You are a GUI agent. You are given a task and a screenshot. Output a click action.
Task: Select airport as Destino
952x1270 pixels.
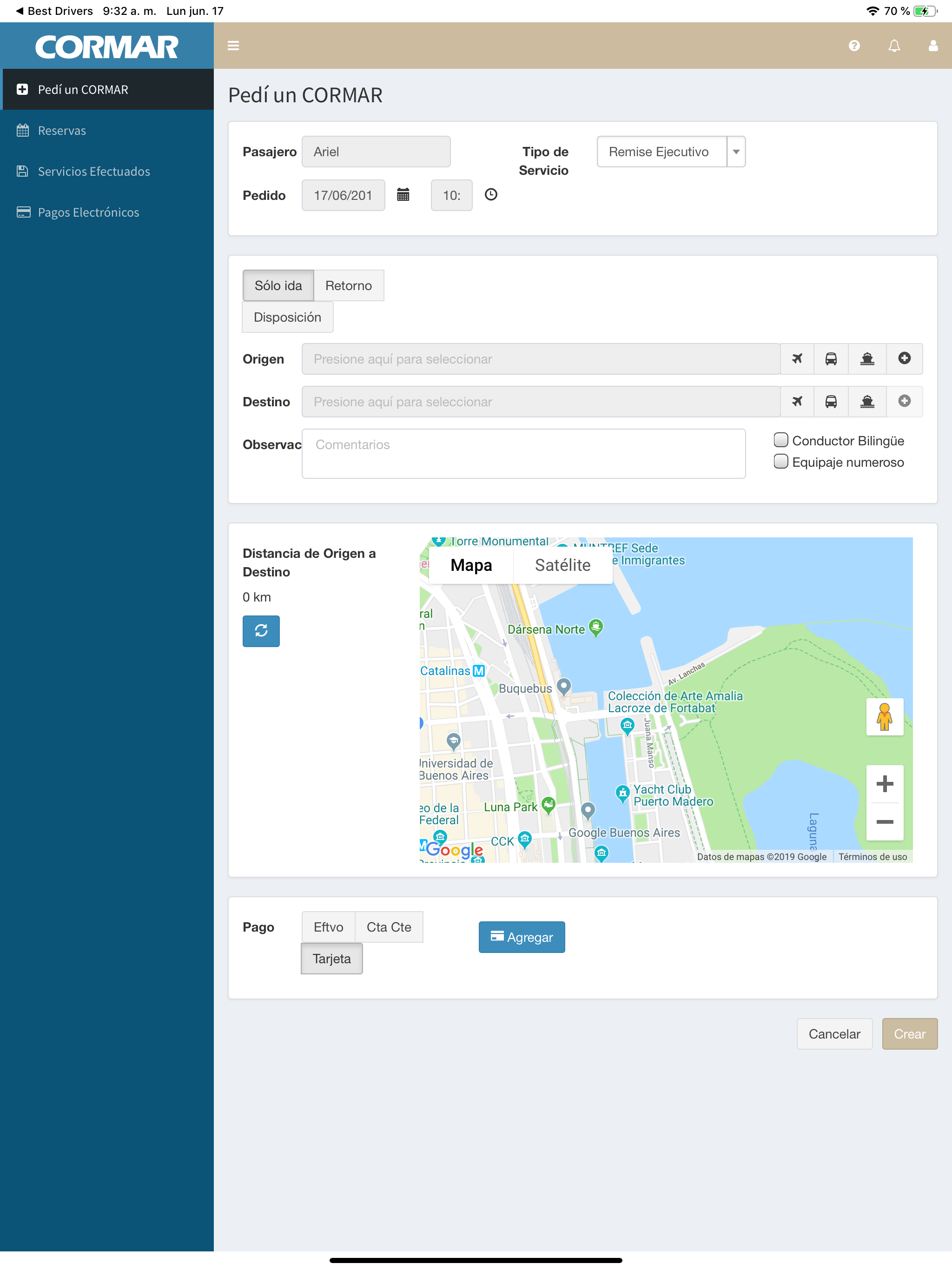[797, 401]
